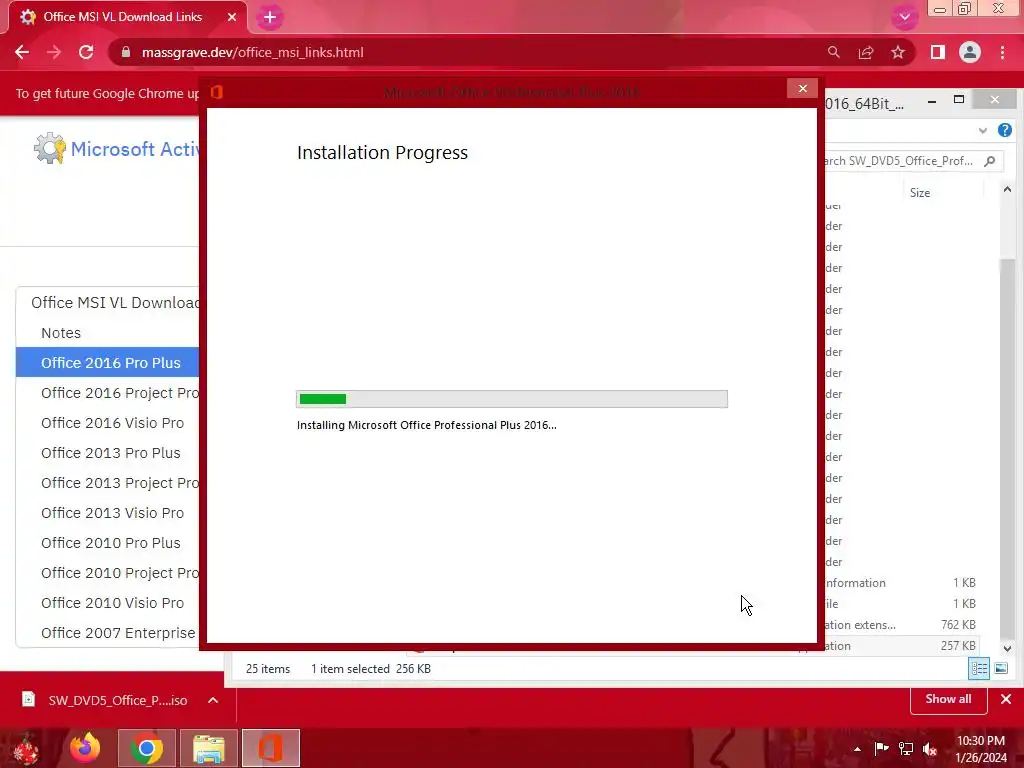The width and height of the screenshot is (1024, 768).
Task: Click the muted volume tray icon
Action: coord(930,749)
